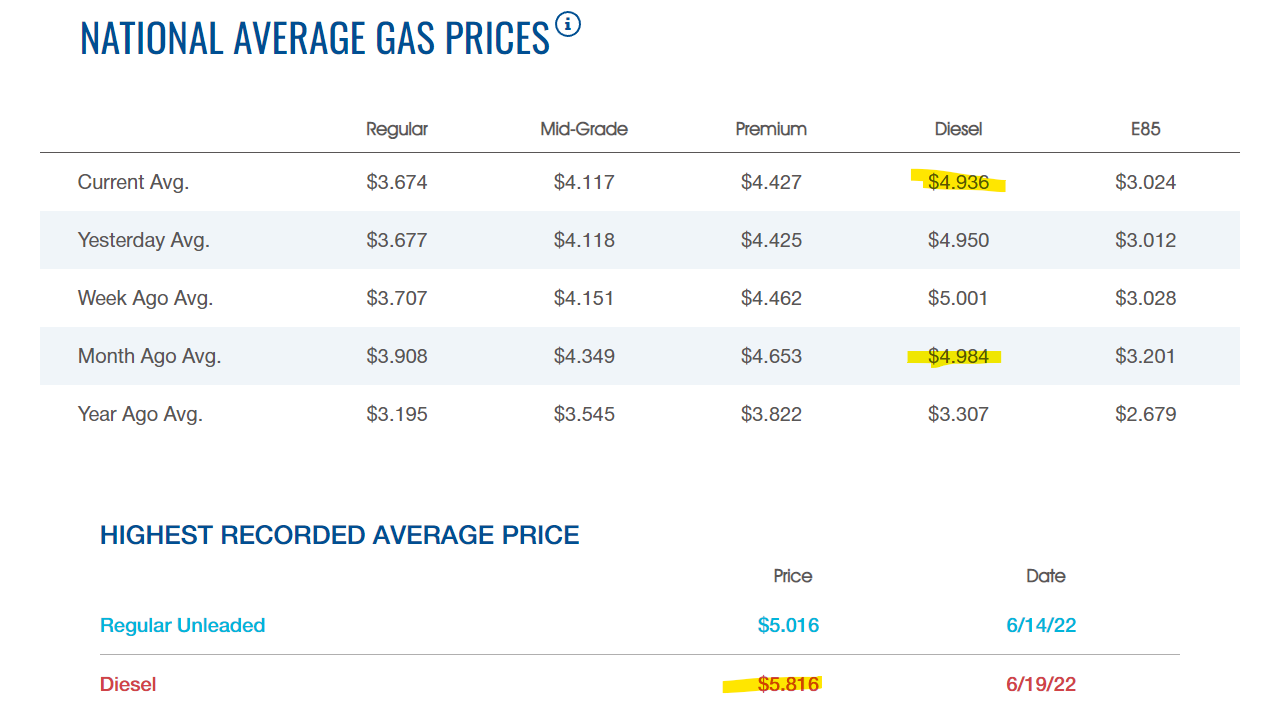This screenshot has height=715, width=1264.
Task: Click the 6/14/22 record date
Action: [x=1041, y=626]
